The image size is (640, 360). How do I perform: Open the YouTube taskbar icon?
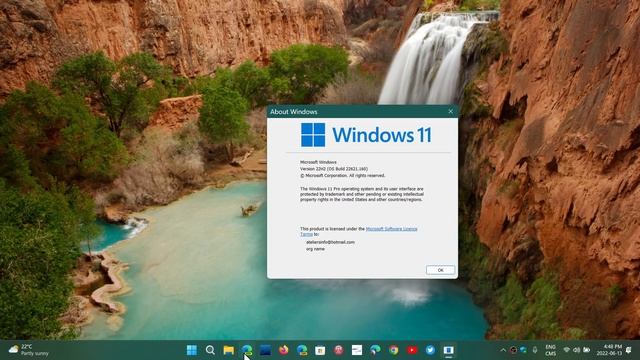coord(412,350)
